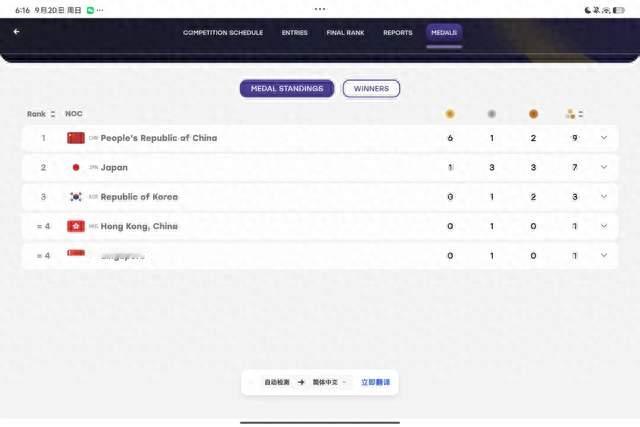Viewport: 640px width, 427px height.
Task: Tap the translate now link
Action: [x=375, y=382]
